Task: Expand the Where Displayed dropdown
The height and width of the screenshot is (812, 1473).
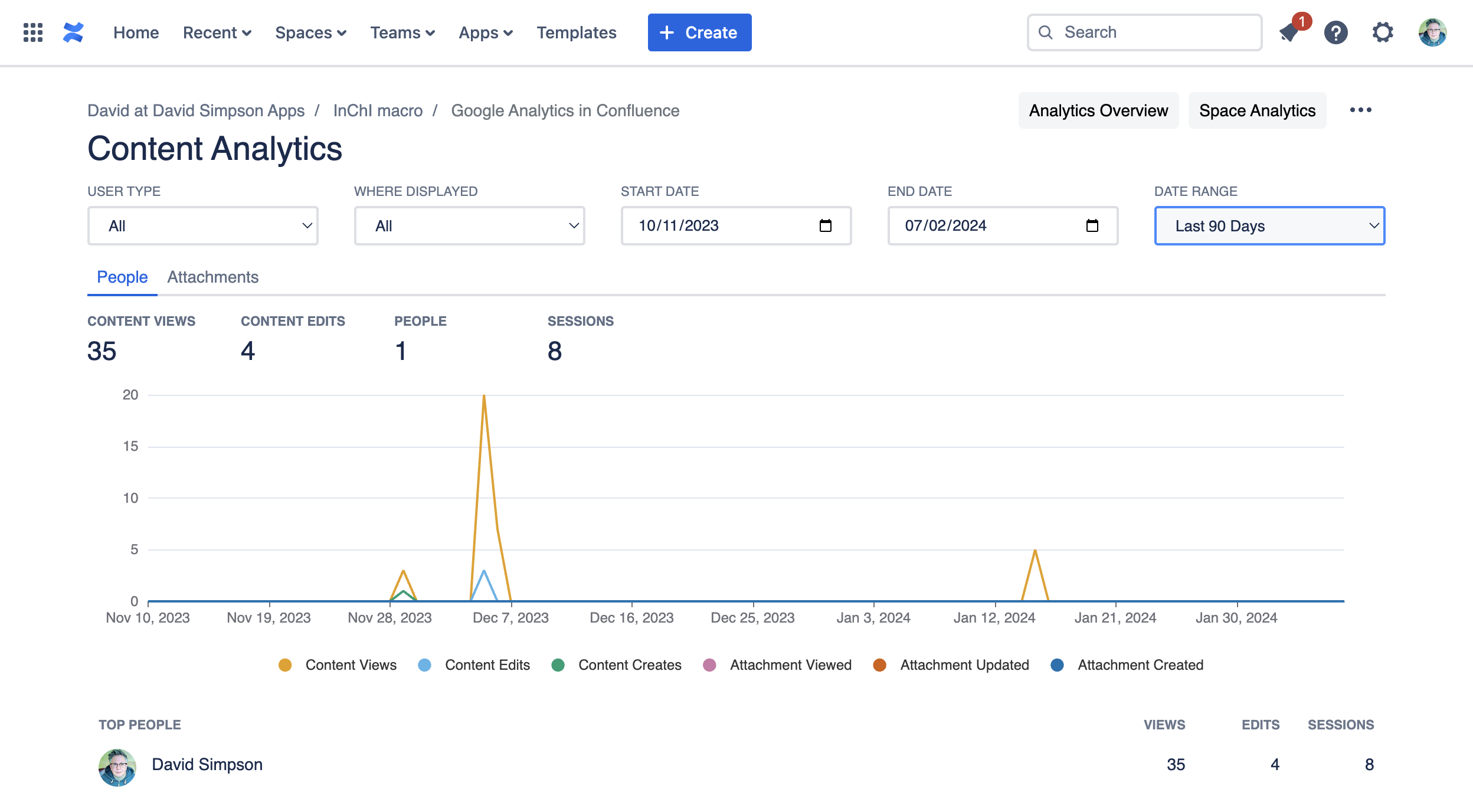Action: tap(469, 225)
